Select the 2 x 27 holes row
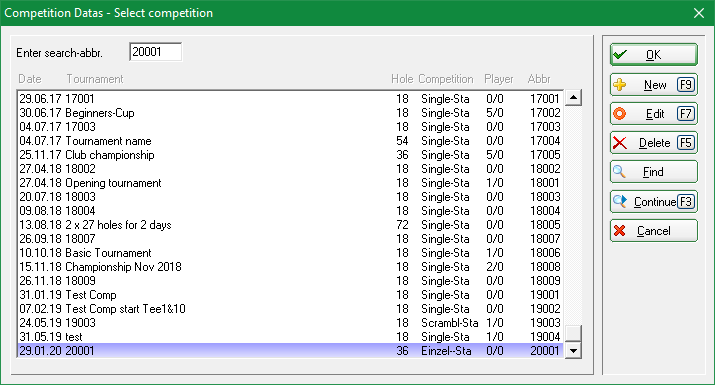The height and width of the screenshot is (385, 715). 290,225
